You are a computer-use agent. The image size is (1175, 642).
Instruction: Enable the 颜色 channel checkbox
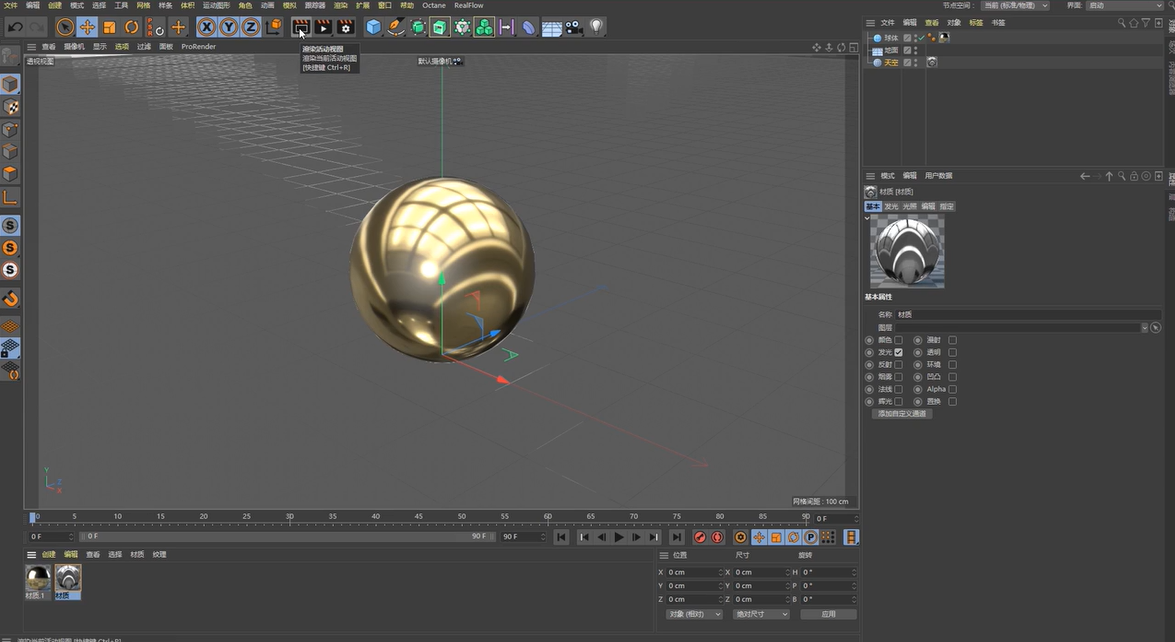898,340
